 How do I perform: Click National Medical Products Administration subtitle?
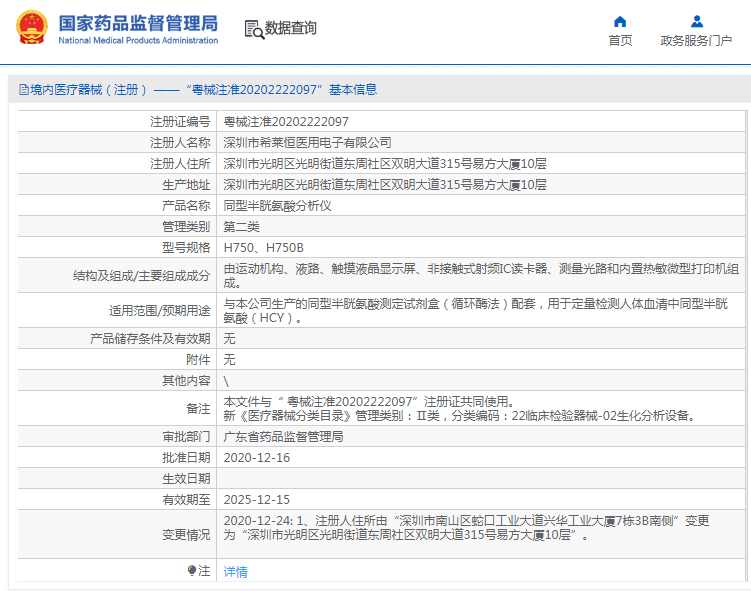pyautogui.click(x=138, y=41)
